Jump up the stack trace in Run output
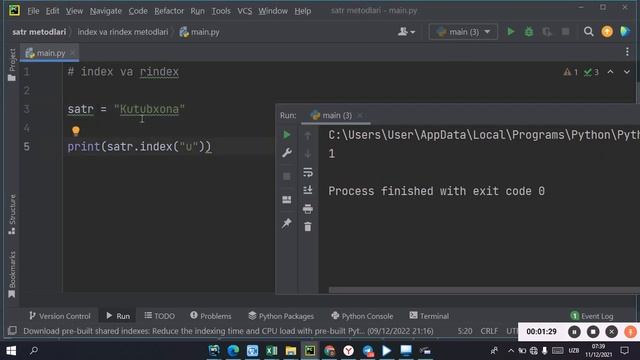 [308, 135]
